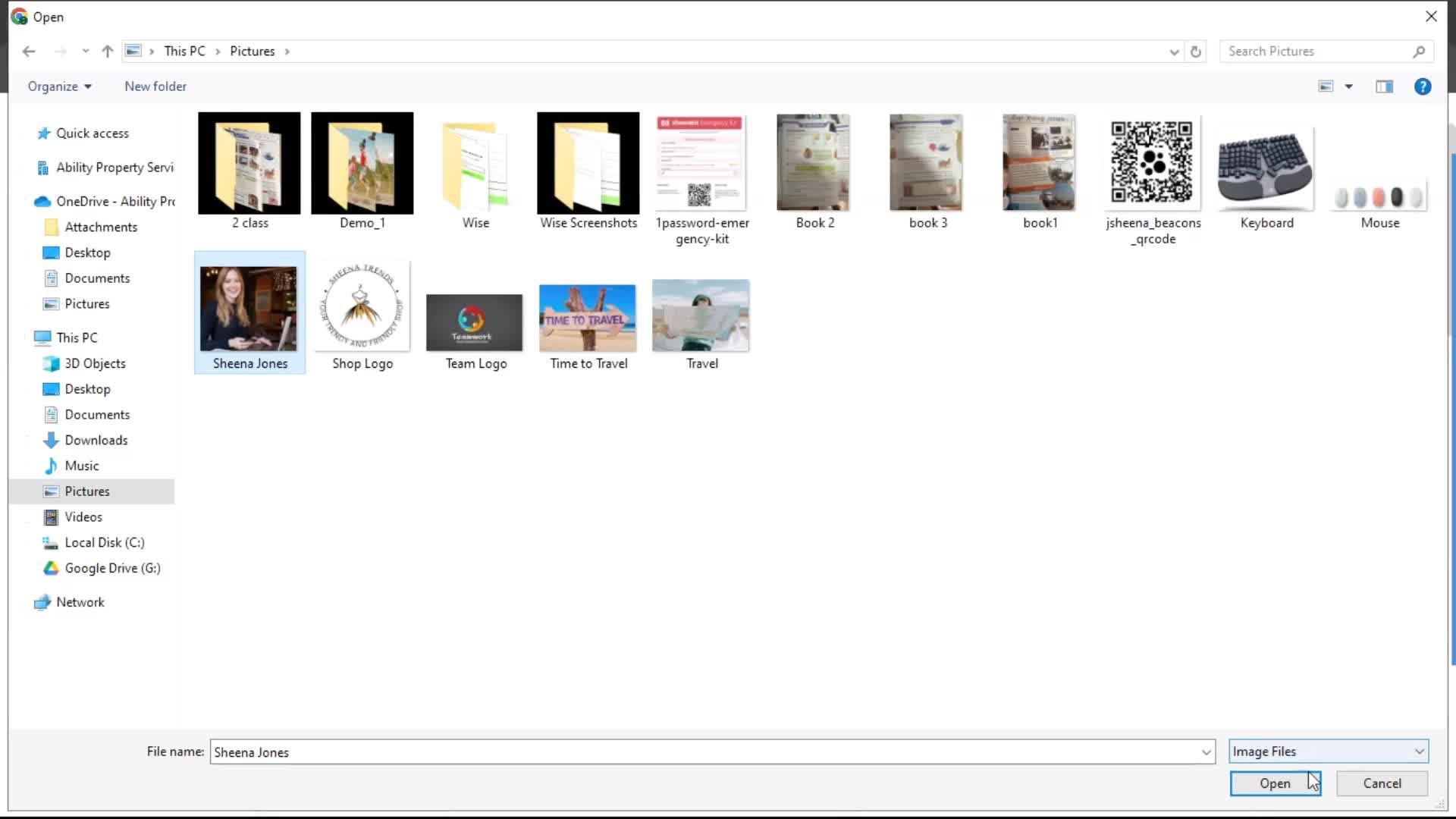Select the Travel folder icon

coord(700,315)
